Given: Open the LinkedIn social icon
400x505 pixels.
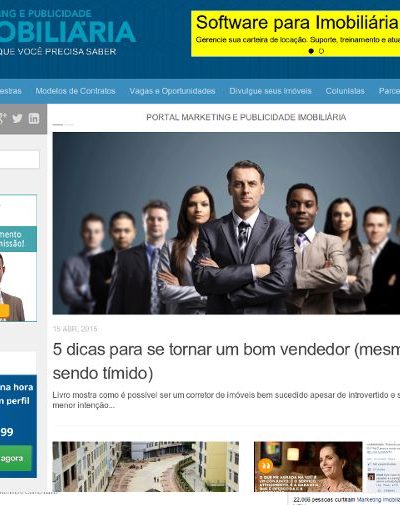Looking at the screenshot, I should [x=34, y=118].
